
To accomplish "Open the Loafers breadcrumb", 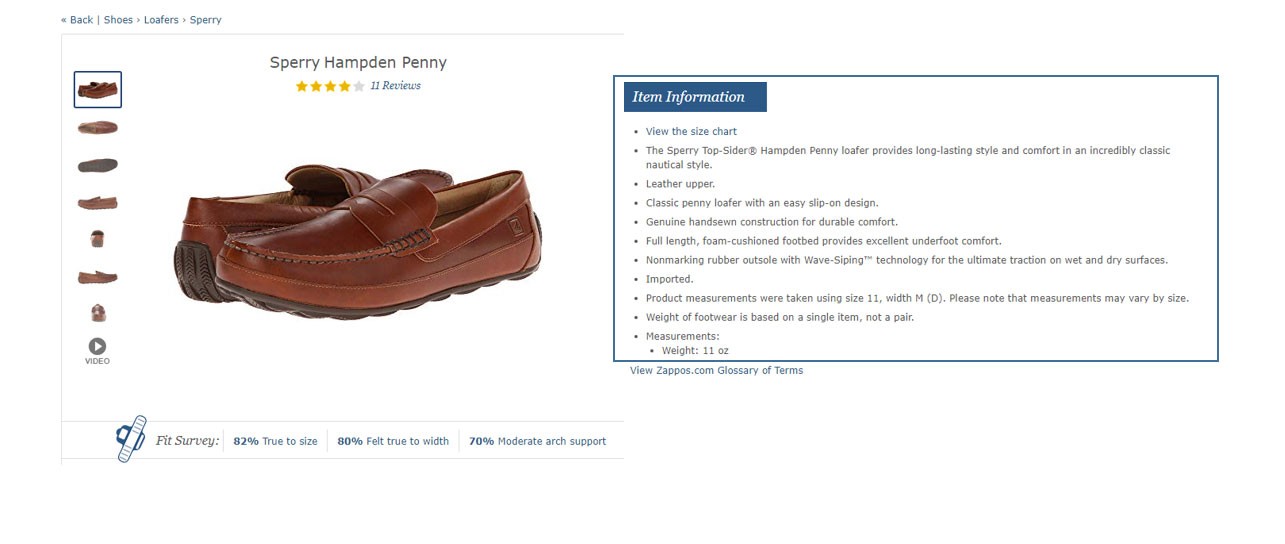I will click(161, 20).
